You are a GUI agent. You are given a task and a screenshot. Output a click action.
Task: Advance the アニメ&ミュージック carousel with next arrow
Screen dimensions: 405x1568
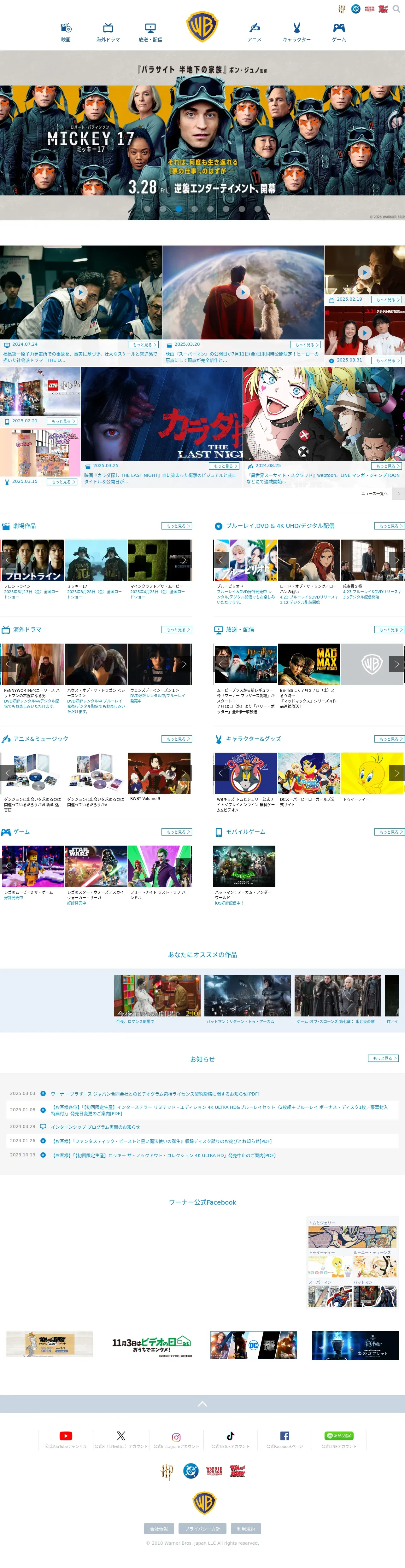184,773
